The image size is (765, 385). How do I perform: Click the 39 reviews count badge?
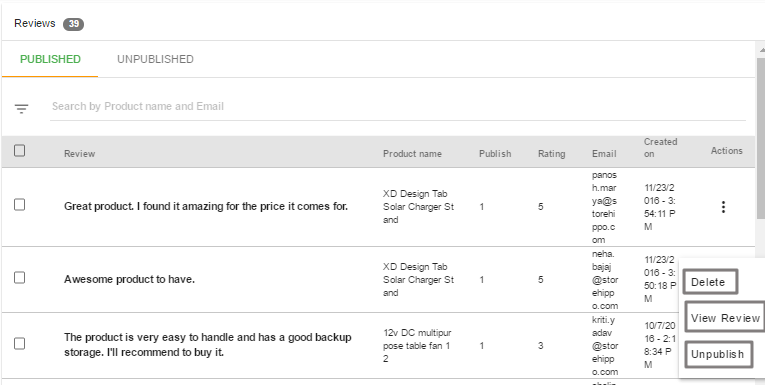coord(74,24)
